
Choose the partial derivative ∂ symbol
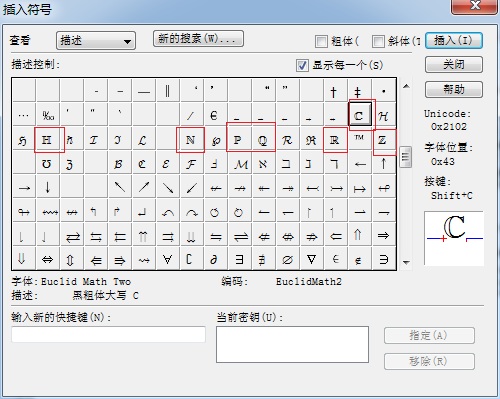coord(216,259)
